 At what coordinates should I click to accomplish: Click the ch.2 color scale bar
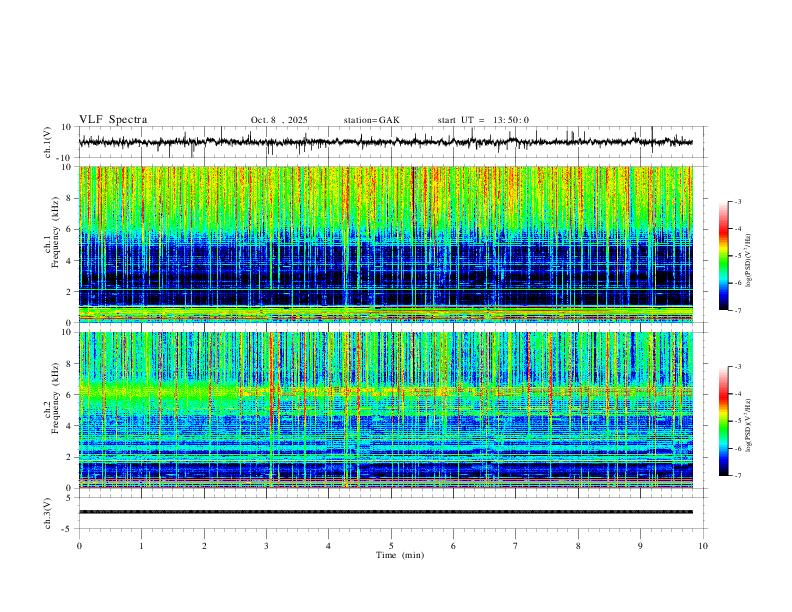pyautogui.click(x=723, y=421)
